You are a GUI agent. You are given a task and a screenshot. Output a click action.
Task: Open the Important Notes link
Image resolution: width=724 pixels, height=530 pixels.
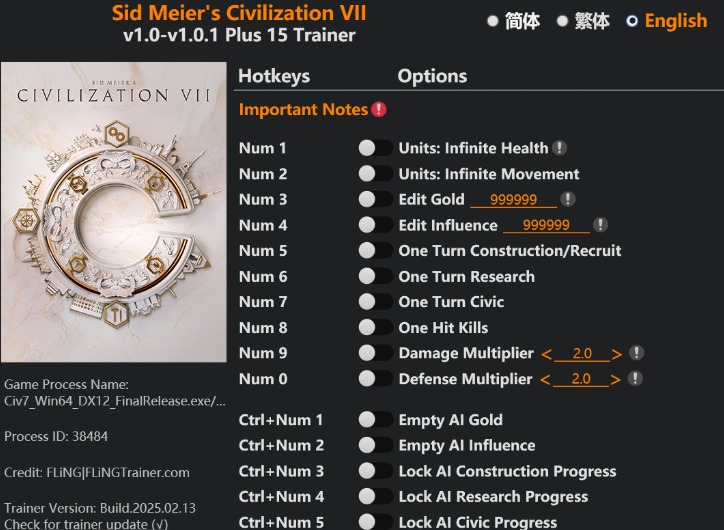[x=303, y=110]
